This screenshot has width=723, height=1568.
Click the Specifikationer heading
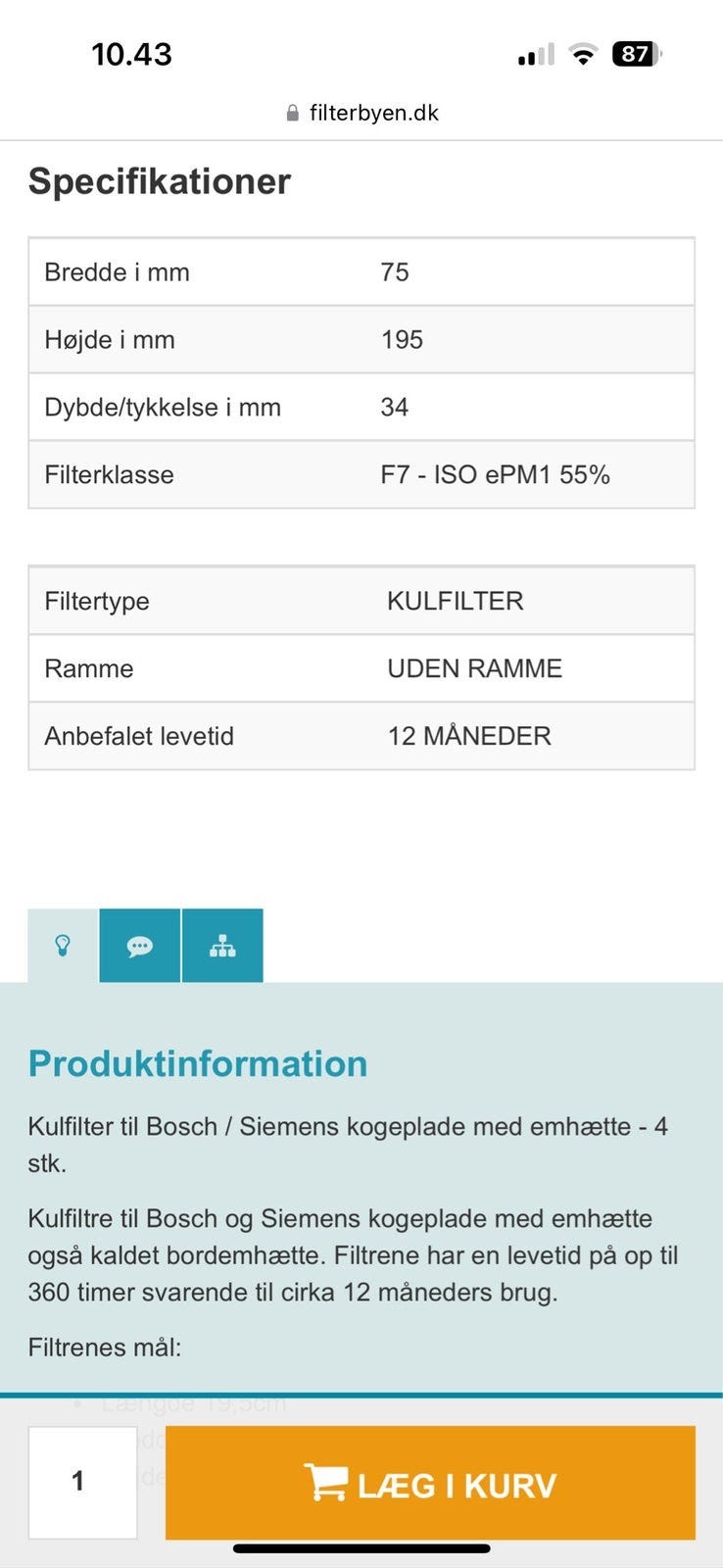[x=160, y=180]
